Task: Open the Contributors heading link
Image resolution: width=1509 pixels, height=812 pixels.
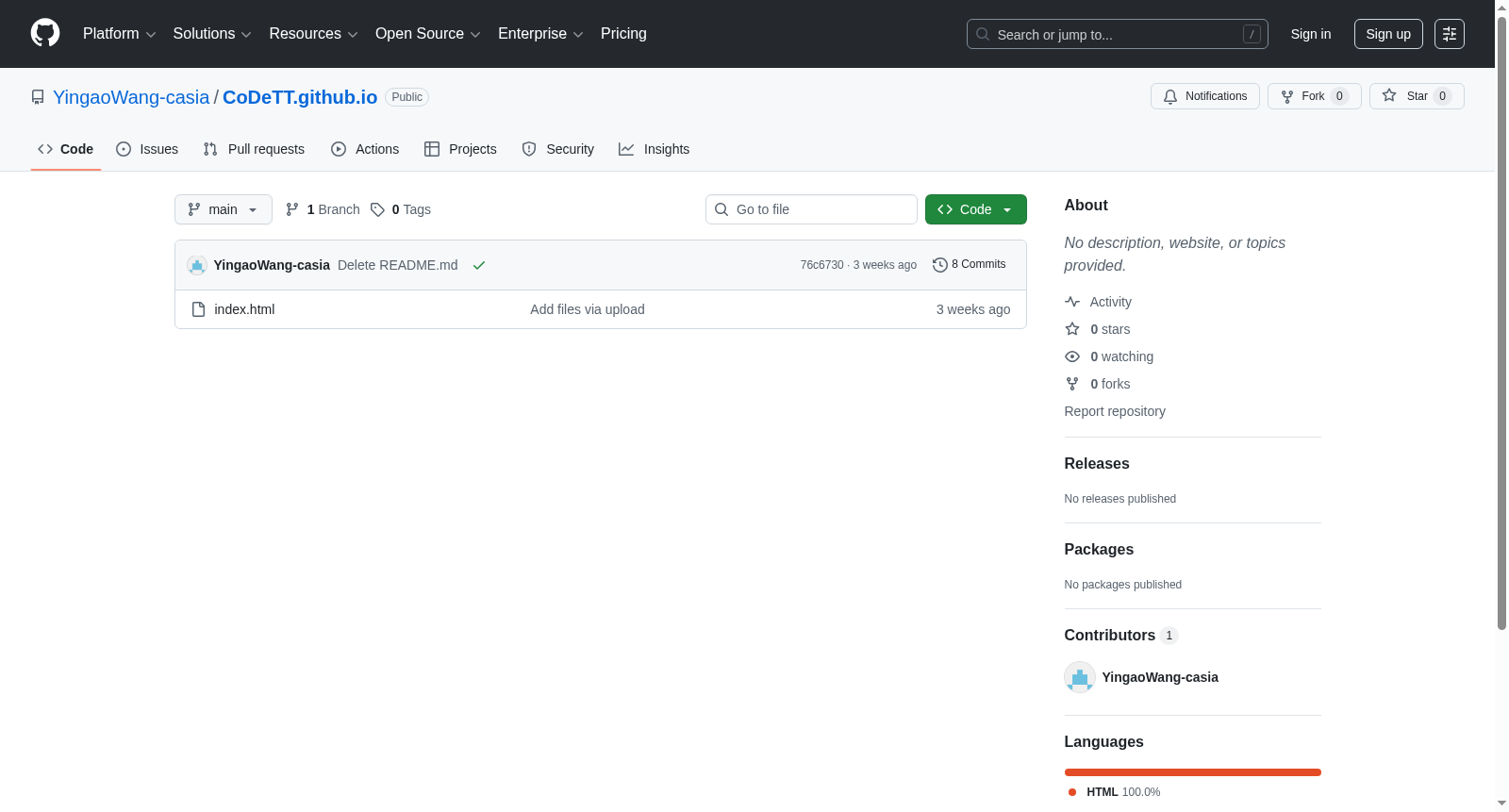Action: (x=1121, y=635)
